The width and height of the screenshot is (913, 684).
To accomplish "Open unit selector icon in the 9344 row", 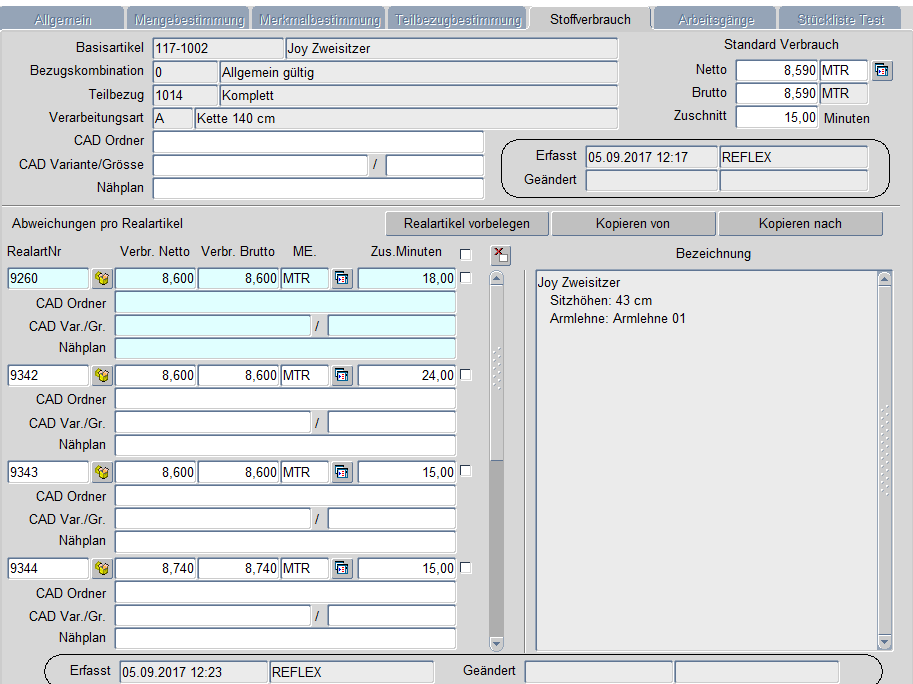I will pyautogui.click(x=342, y=569).
